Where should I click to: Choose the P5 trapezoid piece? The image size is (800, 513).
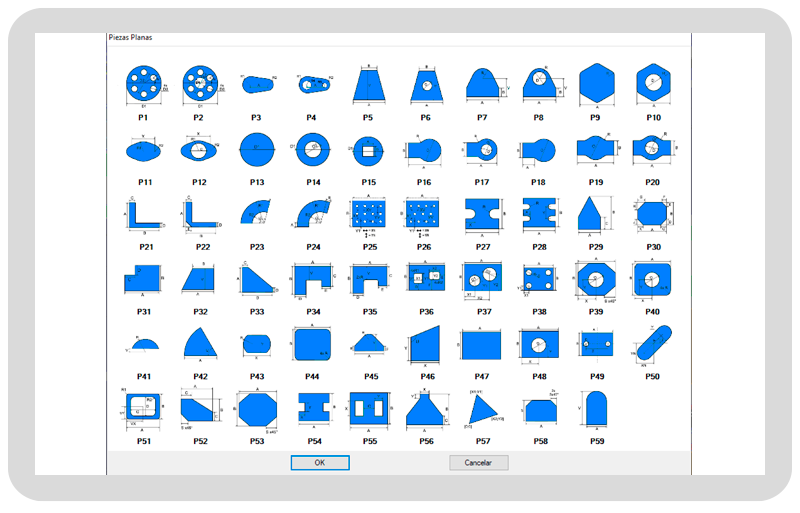tap(368, 85)
